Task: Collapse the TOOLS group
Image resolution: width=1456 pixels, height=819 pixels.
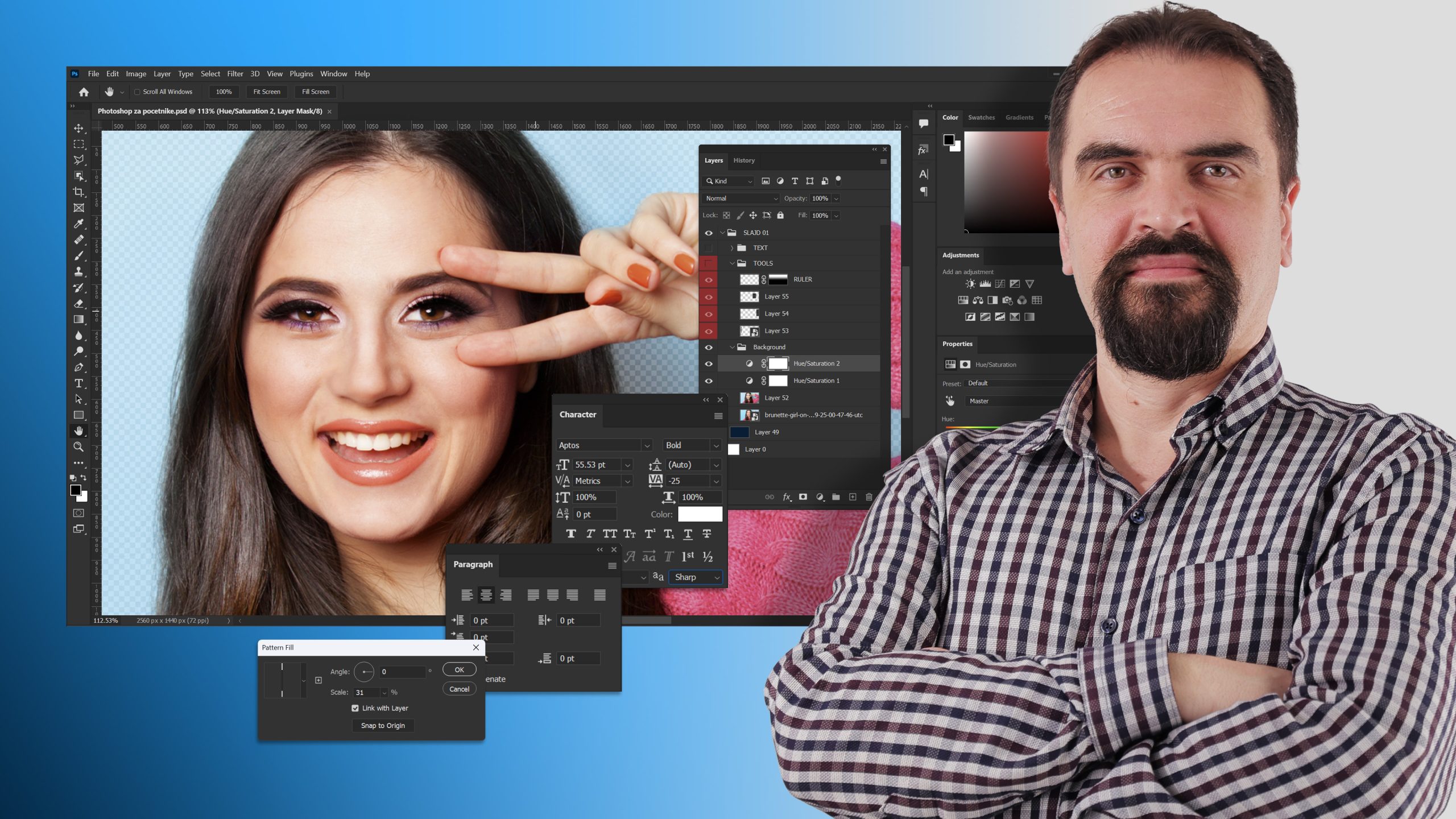Action: 732,263
